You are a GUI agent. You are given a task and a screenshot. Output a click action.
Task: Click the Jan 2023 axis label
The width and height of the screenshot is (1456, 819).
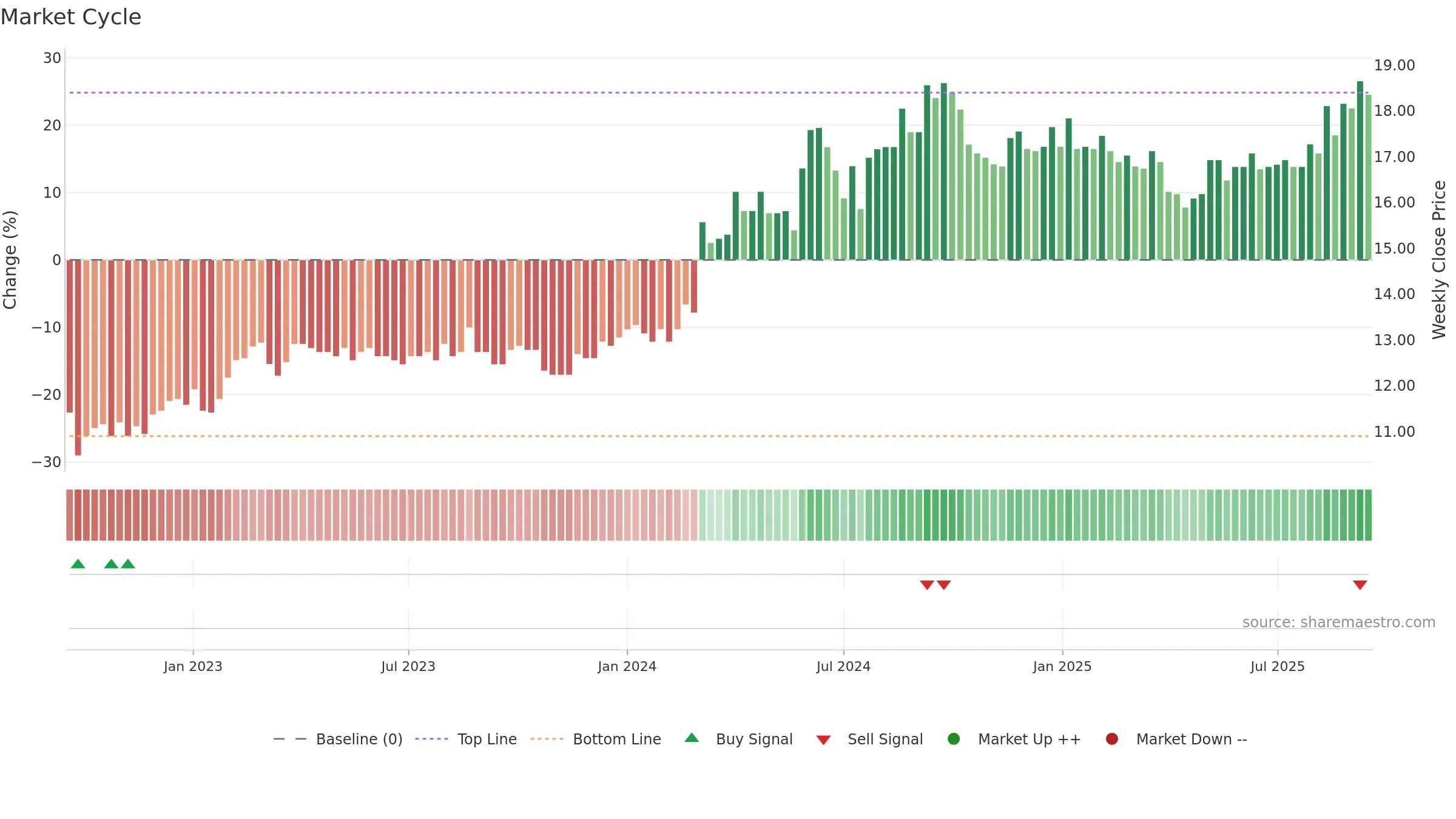coord(193,667)
